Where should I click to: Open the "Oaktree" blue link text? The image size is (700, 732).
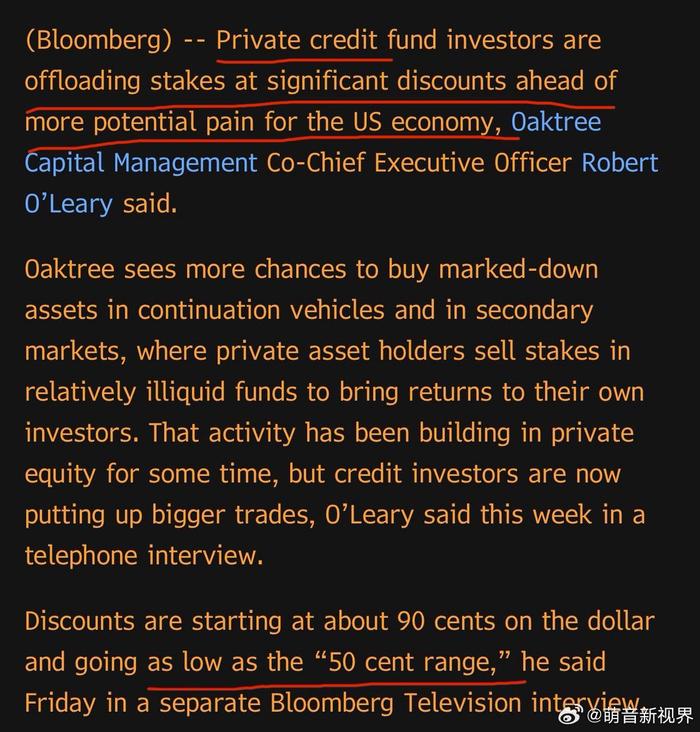tap(556, 122)
